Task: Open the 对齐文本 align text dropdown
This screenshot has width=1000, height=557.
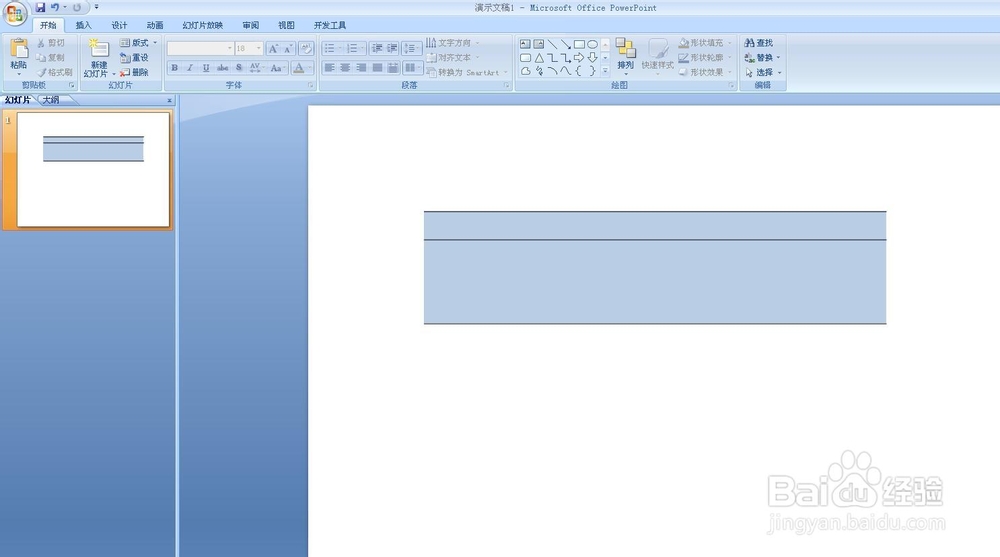Action: (x=452, y=57)
